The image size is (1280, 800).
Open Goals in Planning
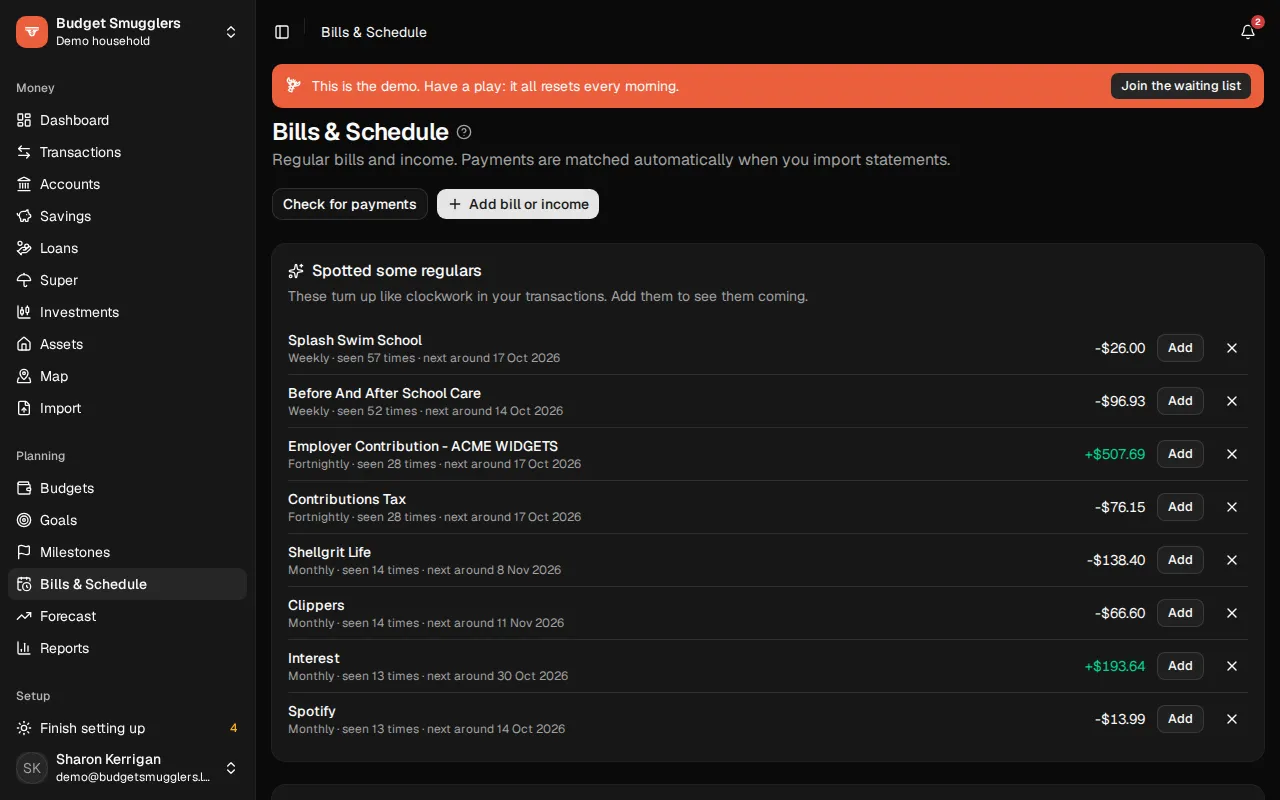click(127, 520)
